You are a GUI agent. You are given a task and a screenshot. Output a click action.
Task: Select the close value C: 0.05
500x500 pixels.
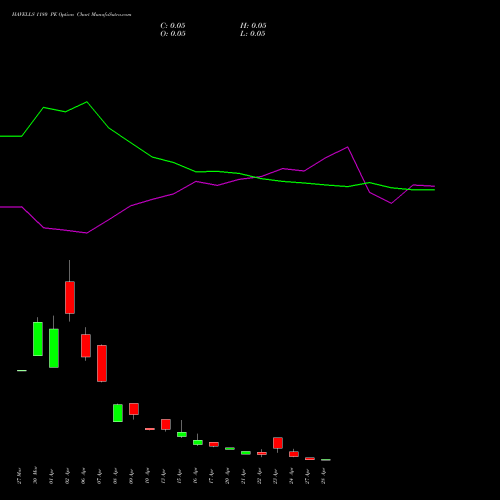click(173, 26)
